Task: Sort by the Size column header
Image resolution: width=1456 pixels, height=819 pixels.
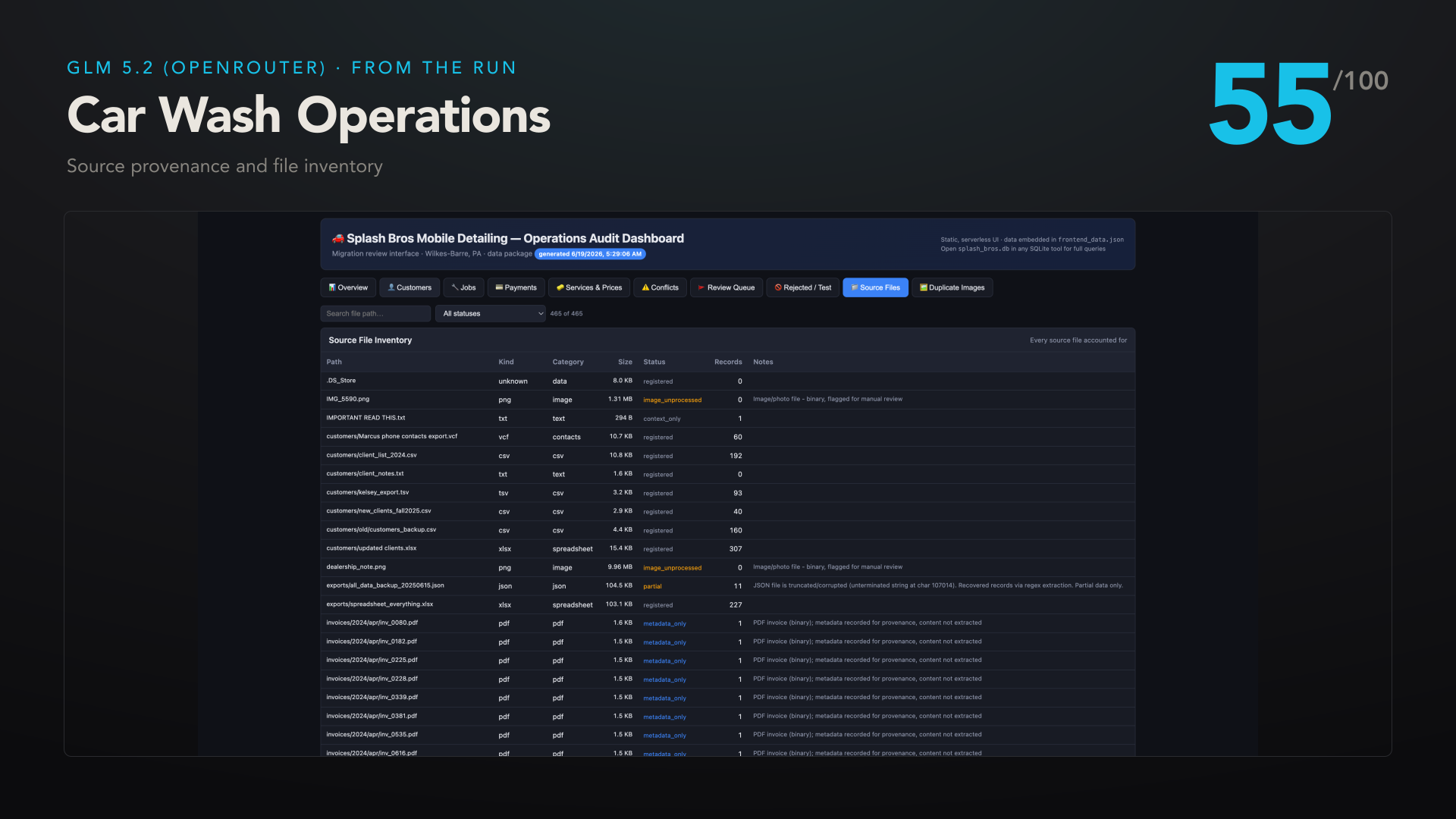Action: (625, 362)
